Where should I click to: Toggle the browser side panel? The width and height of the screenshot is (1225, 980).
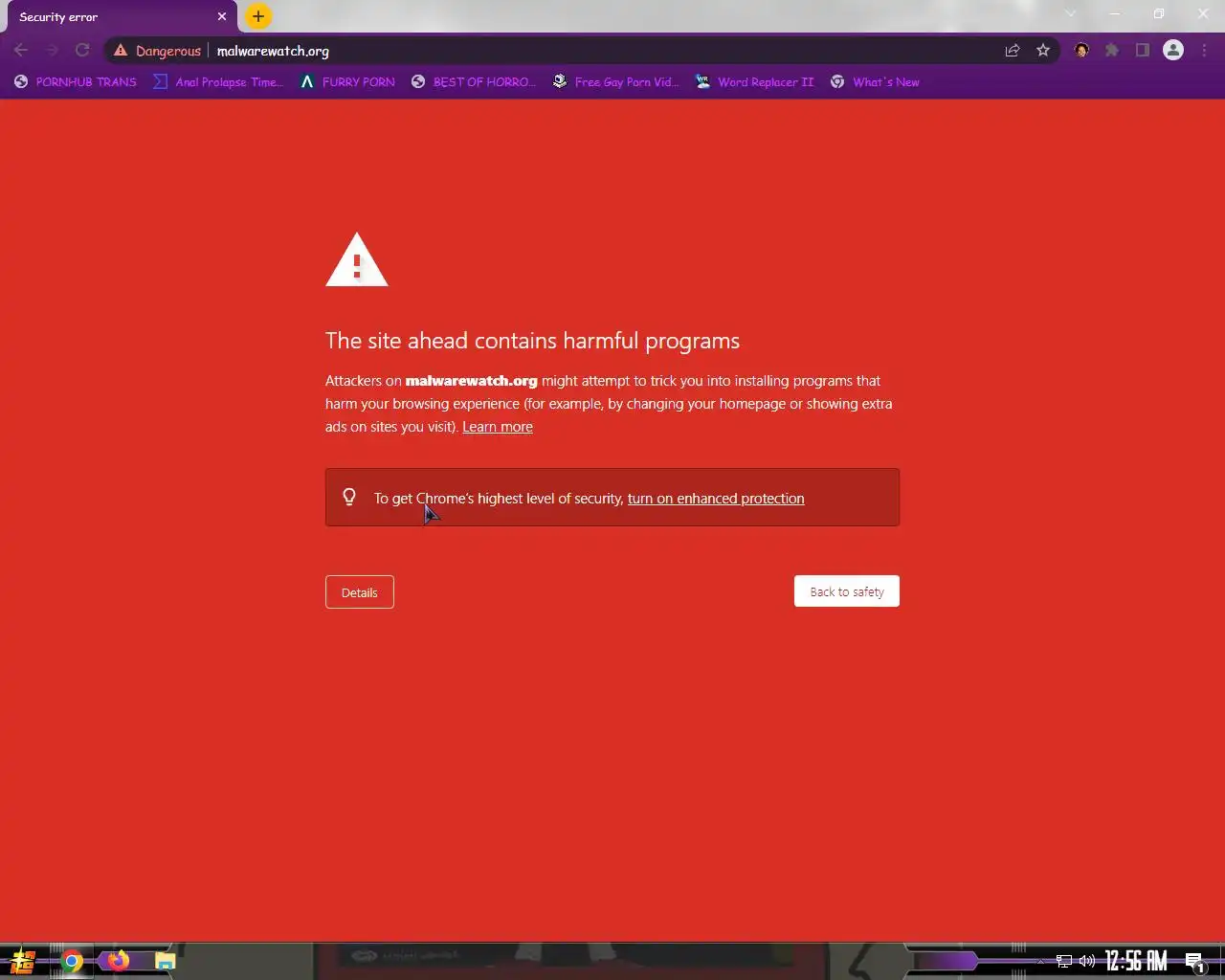[1143, 51]
